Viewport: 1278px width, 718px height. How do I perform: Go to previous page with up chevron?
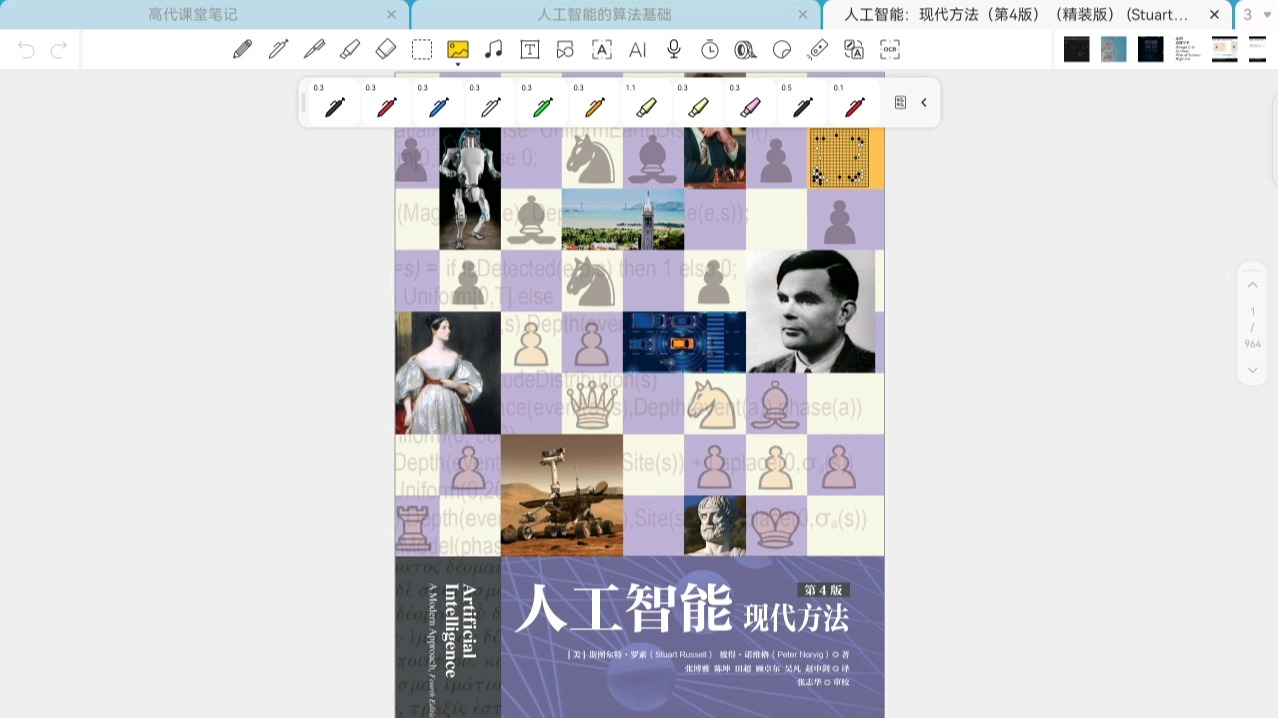coord(1252,285)
